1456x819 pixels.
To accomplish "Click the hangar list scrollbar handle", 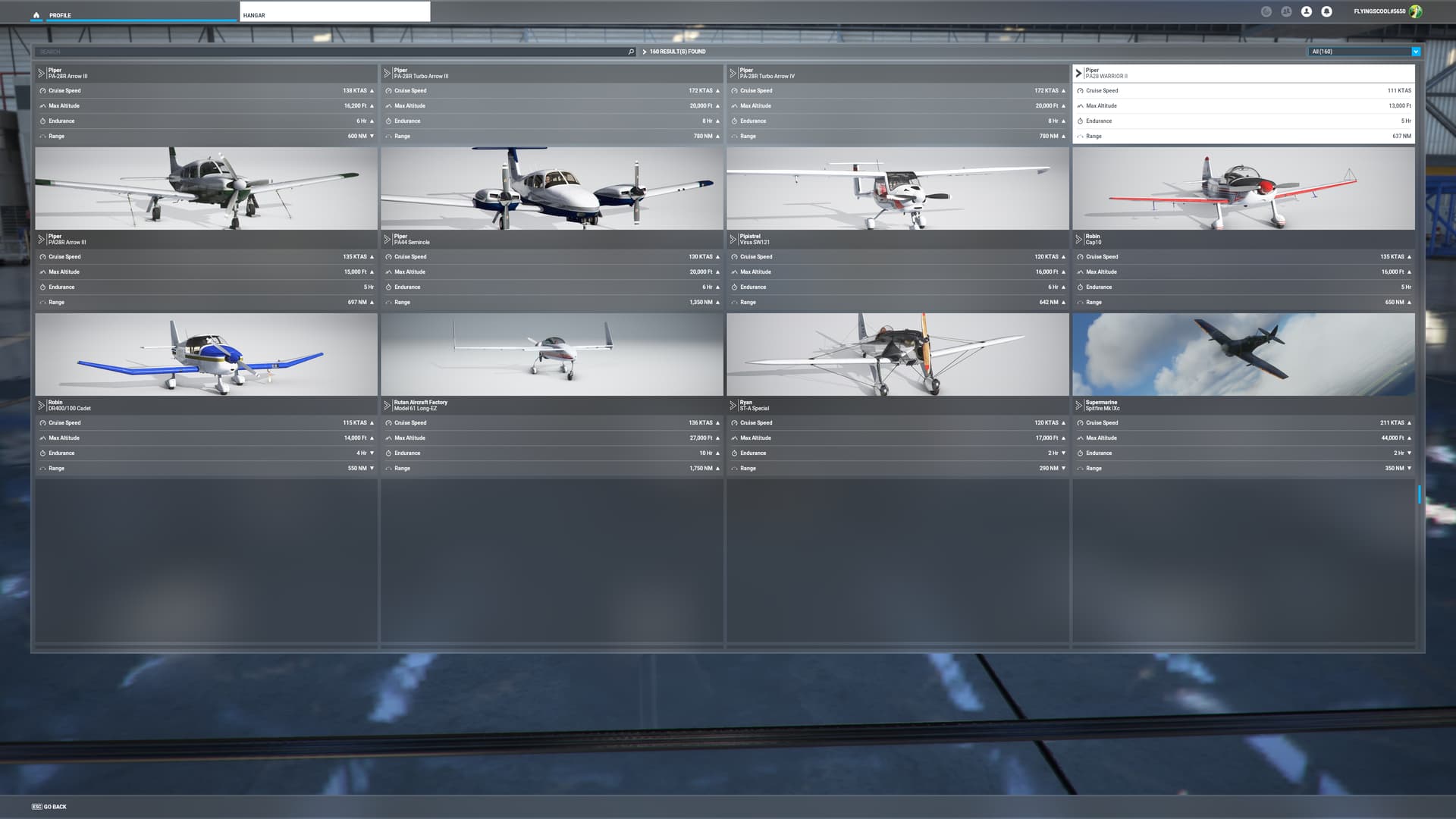I will click(x=1420, y=494).
